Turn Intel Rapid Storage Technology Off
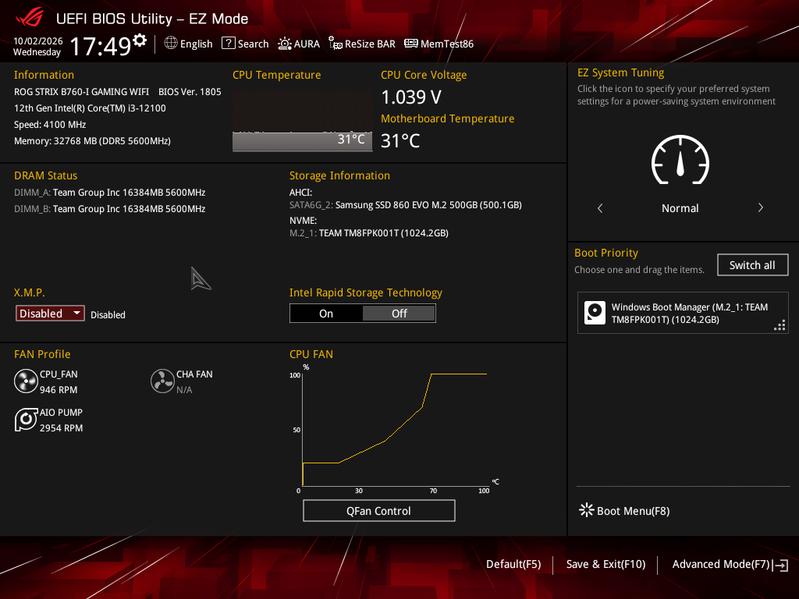The height and width of the screenshot is (599, 799). (x=399, y=314)
